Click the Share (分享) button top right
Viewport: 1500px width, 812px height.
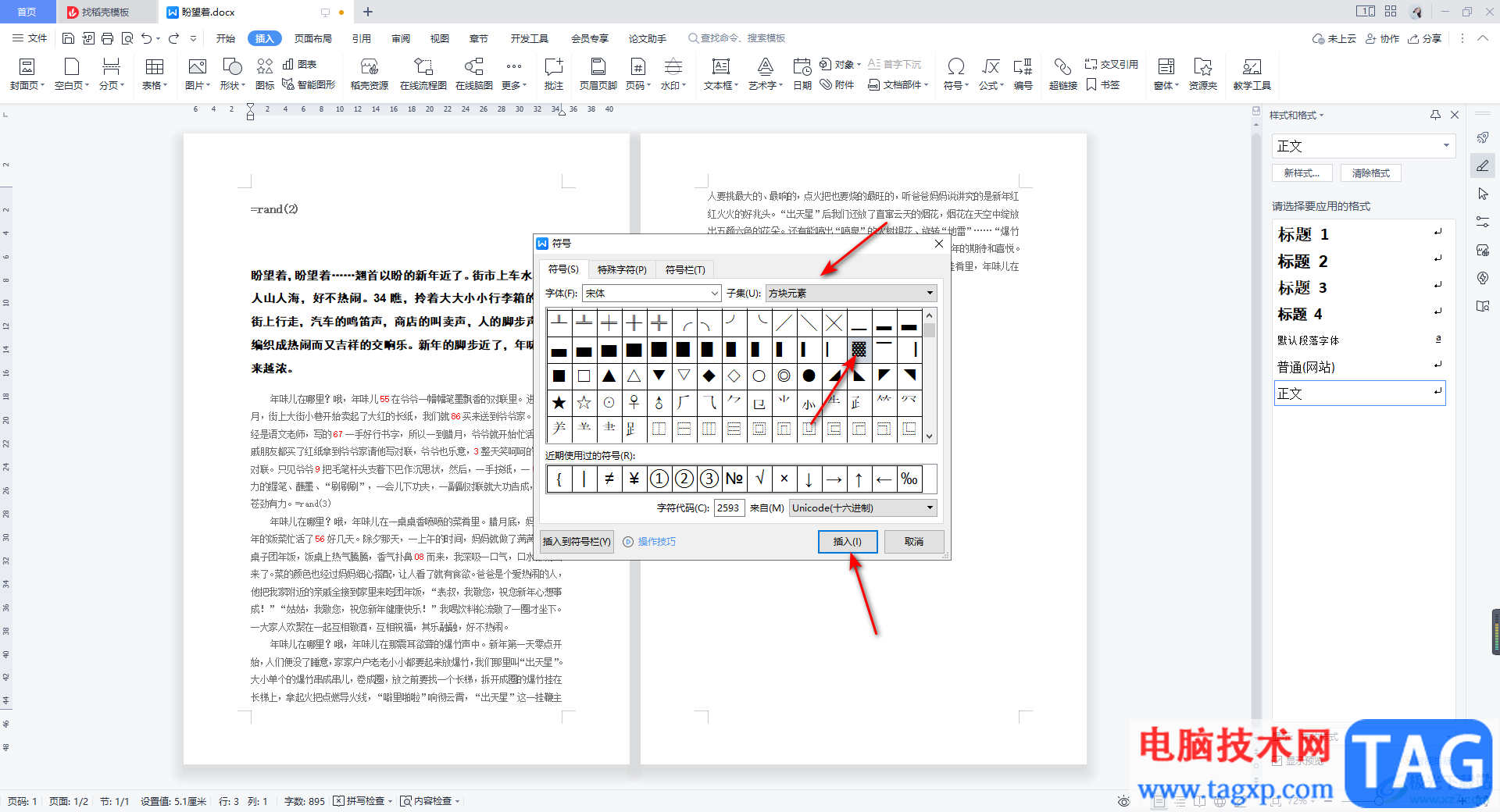click(1425, 38)
